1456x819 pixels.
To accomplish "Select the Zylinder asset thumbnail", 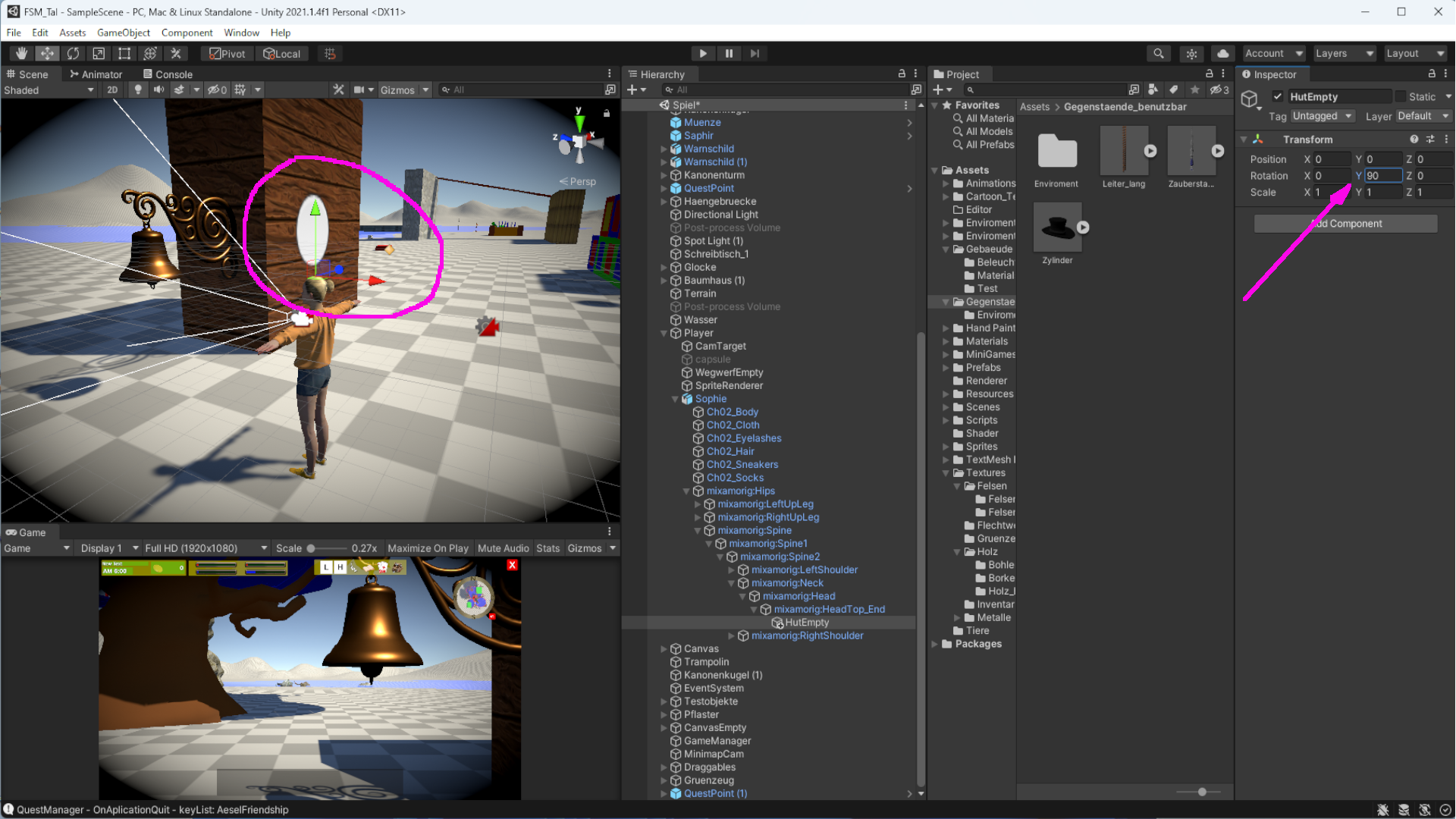I will pyautogui.click(x=1057, y=227).
